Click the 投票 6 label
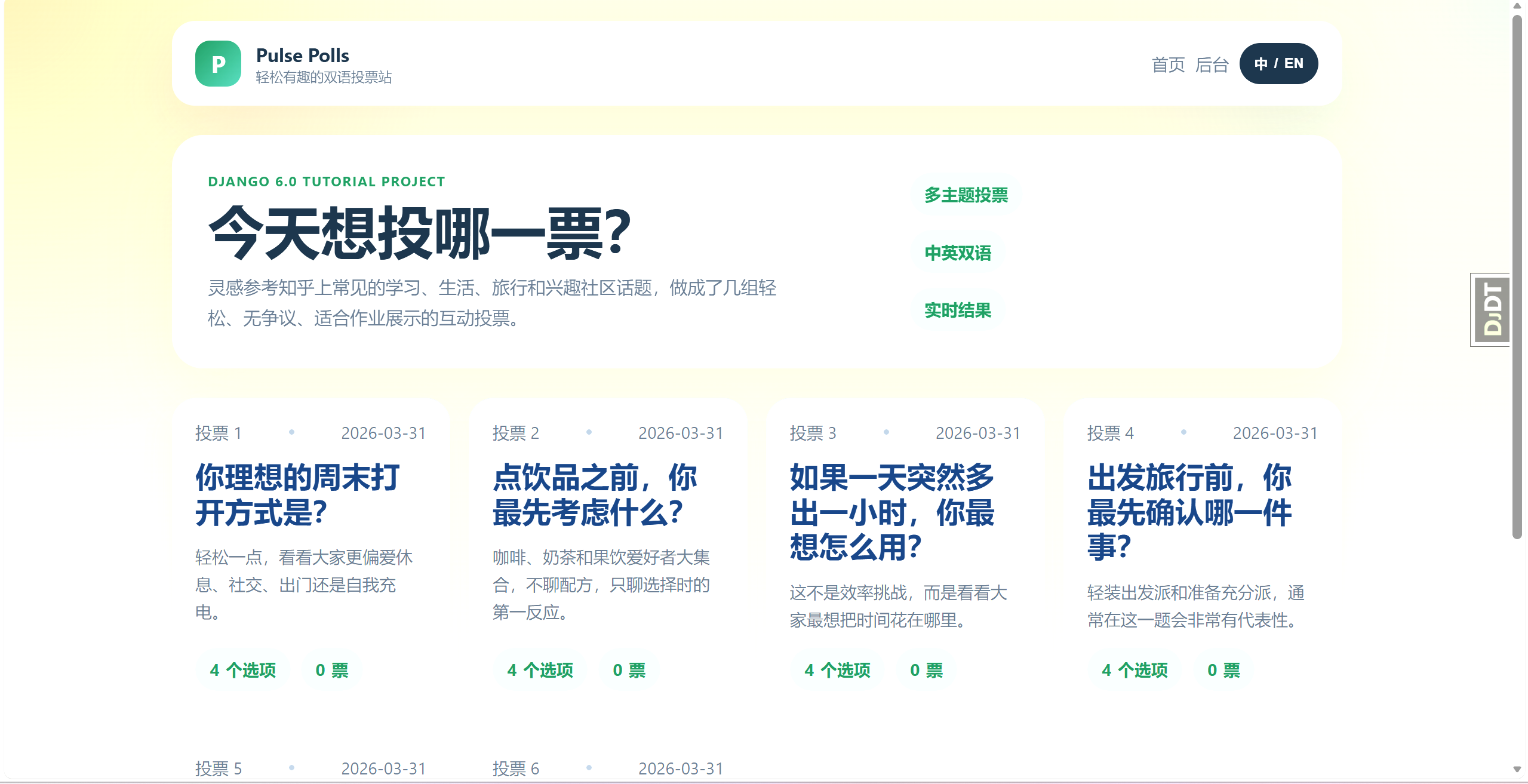This screenshot has width=1528, height=784. click(516, 768)
